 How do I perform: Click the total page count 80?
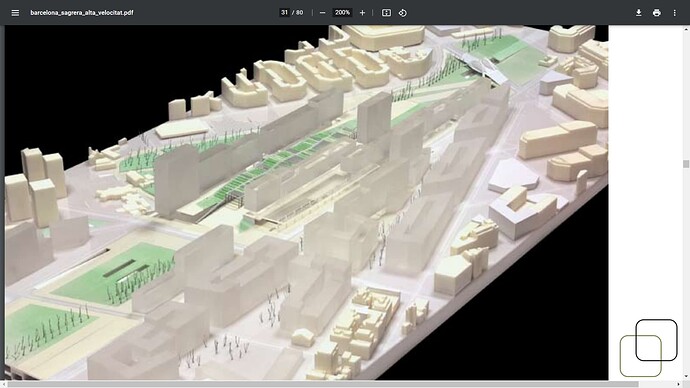click(x=299, y=13)
